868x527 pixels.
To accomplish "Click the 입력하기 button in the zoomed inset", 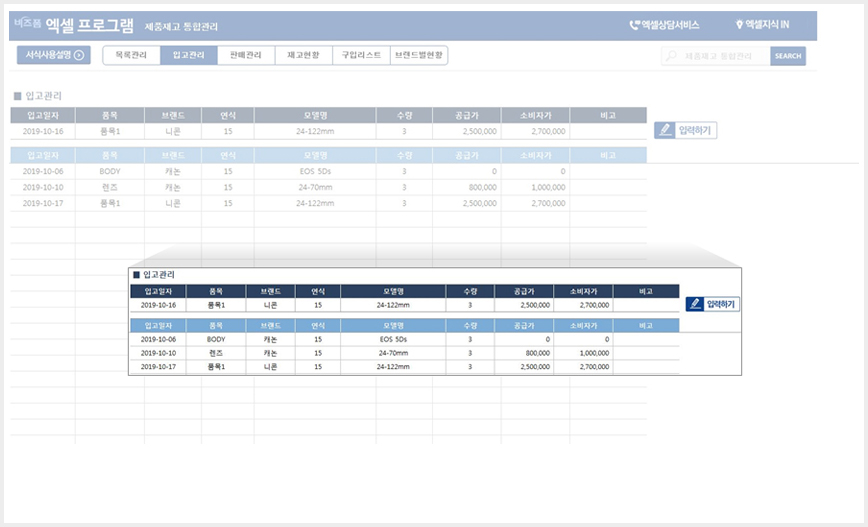I will click(x=712, y=304).
